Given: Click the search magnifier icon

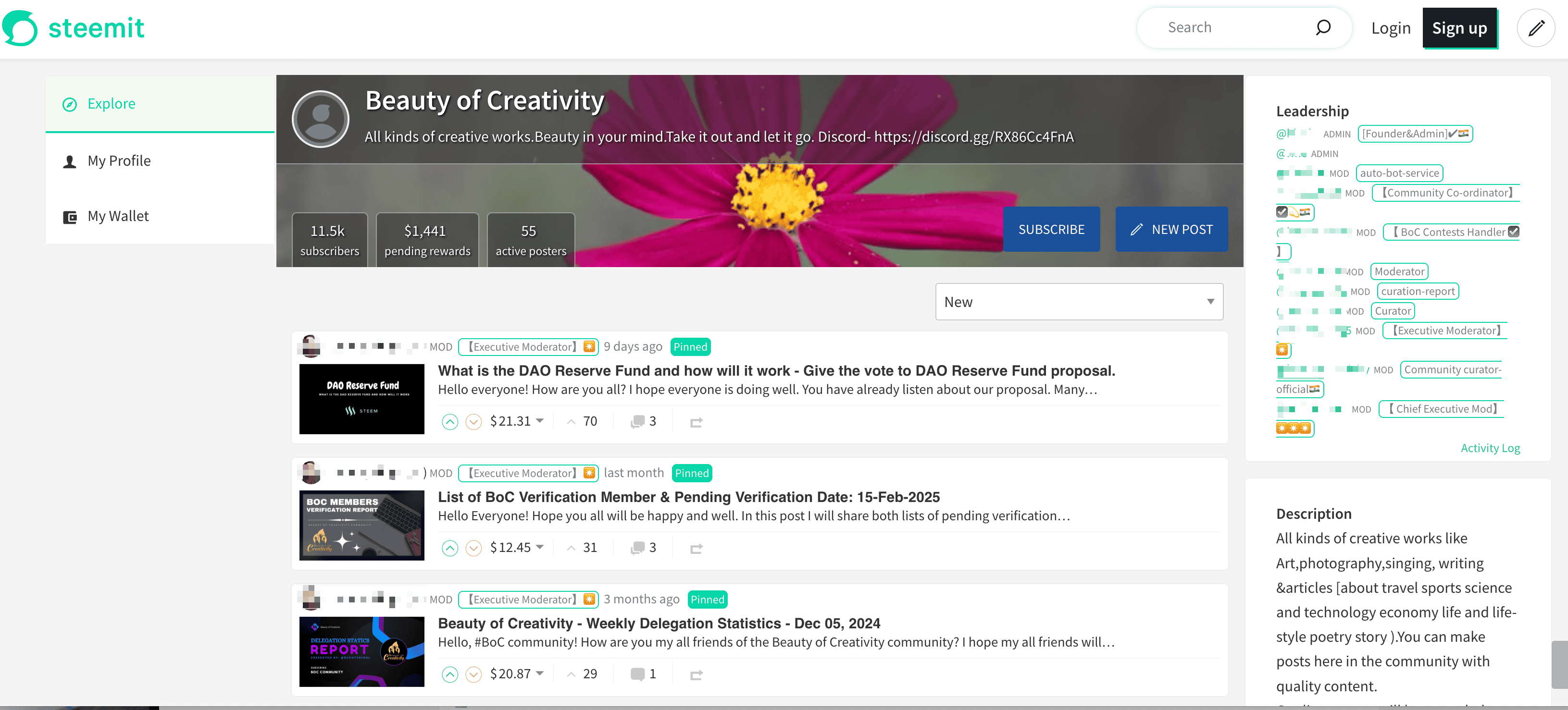Looking at the screenshot, I should pyautogui.click(x=1323, y=27).
